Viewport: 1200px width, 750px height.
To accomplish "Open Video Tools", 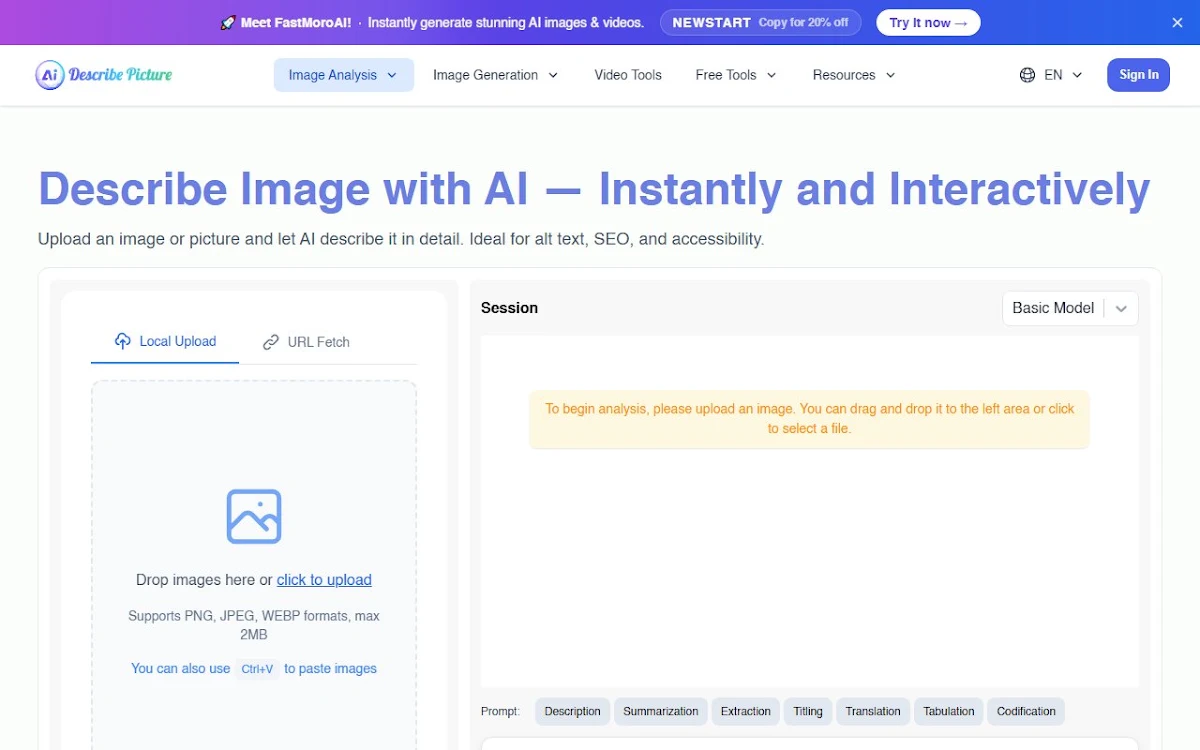I will click(x=628, y=75).
